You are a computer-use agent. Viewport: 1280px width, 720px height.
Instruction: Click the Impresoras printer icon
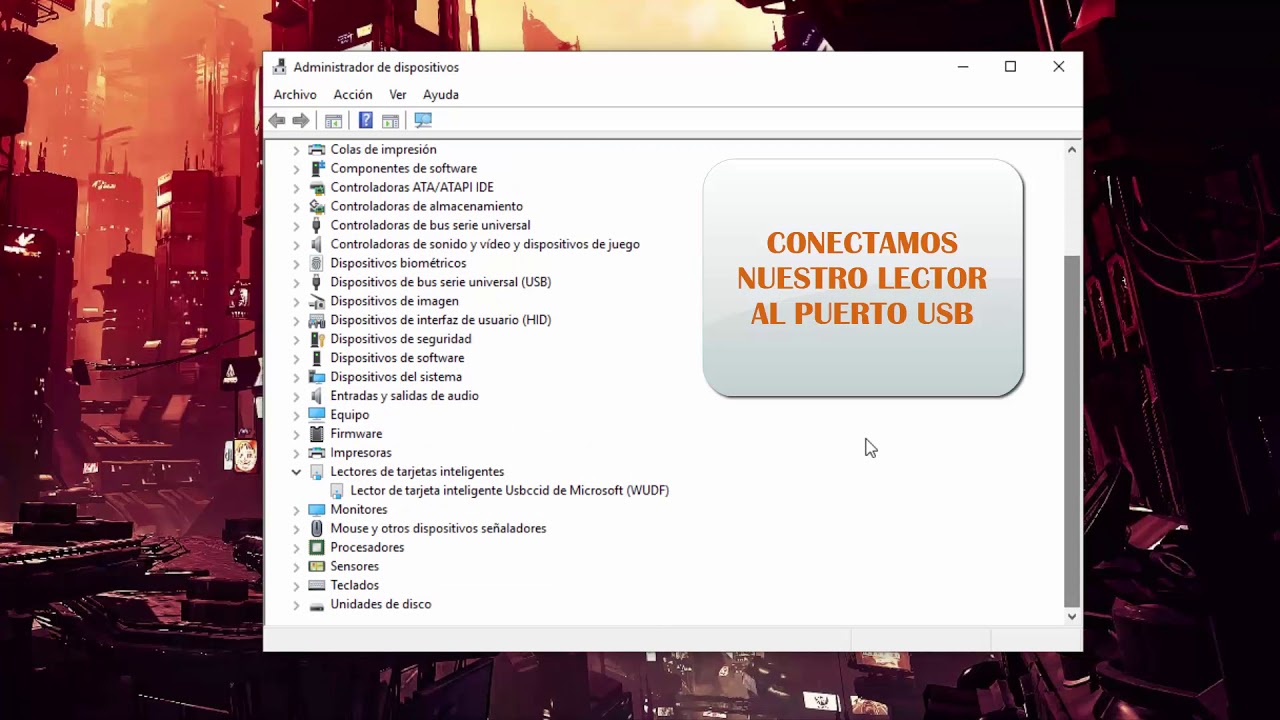point(317,452)
